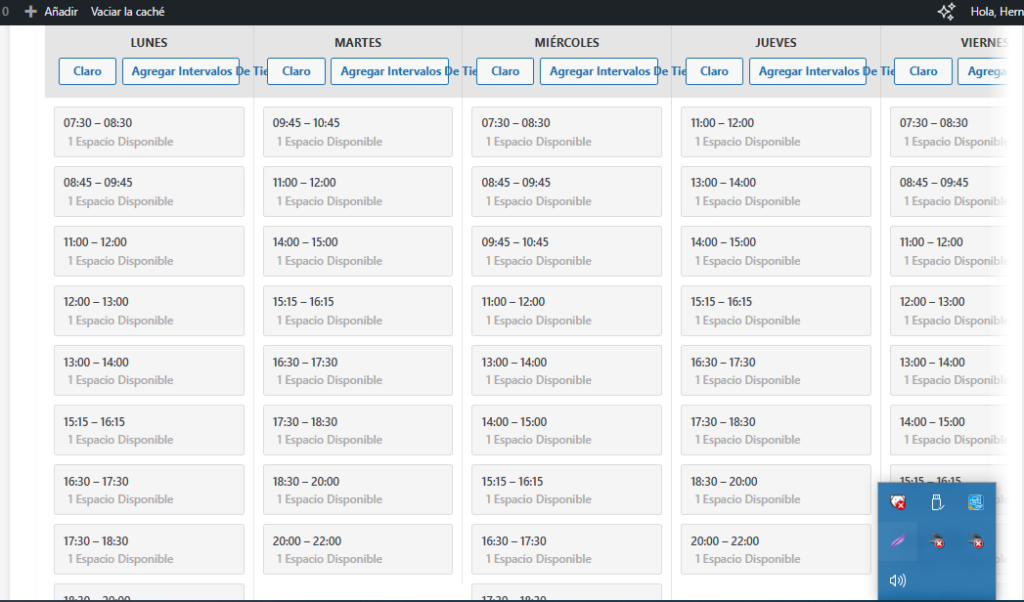
Task: Open the Intel graphics tray icon
Action: click(x=975, y=503)
